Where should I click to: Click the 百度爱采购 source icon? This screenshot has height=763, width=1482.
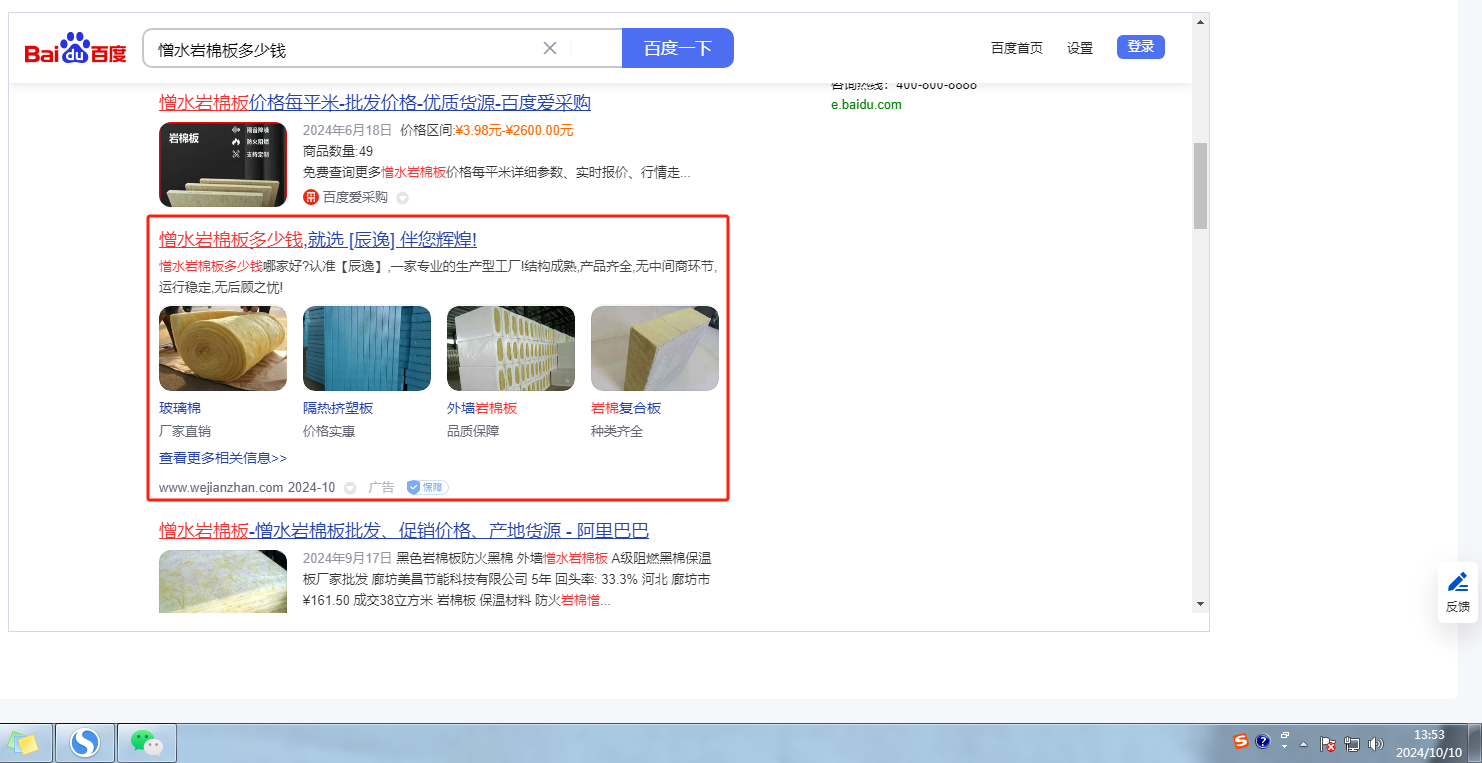(x=311, y=197)
